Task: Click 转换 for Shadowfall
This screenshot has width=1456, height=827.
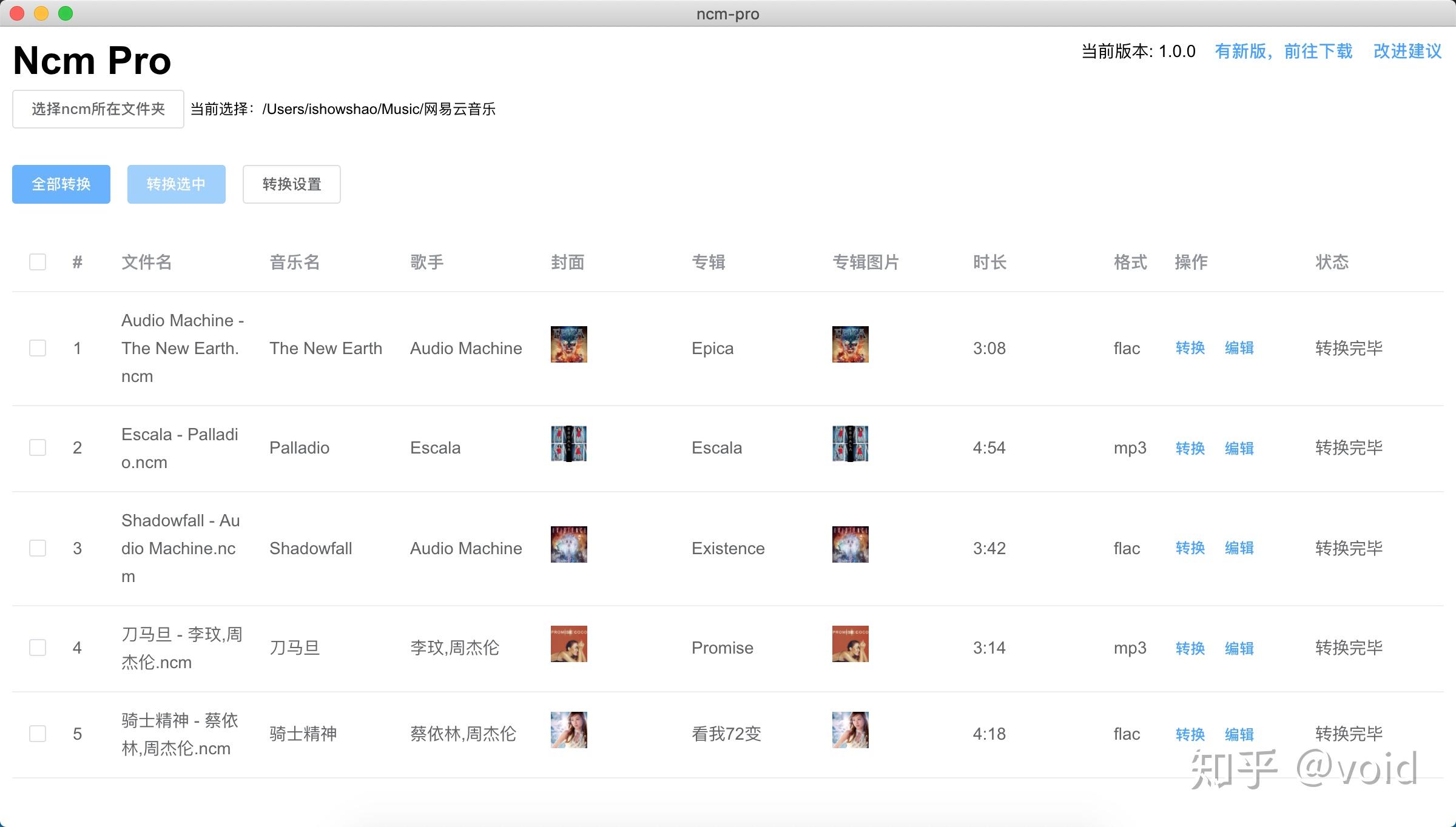Action: [x=1189, y=548]
